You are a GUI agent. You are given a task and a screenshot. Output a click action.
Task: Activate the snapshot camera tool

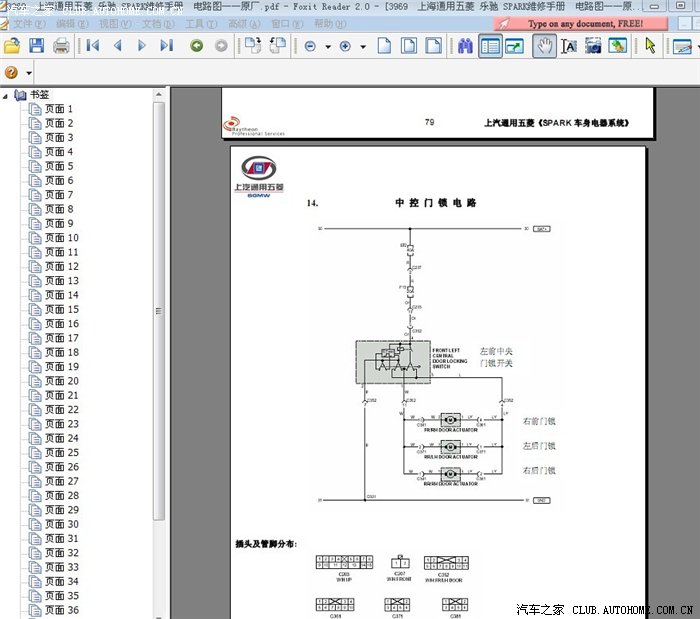[593, 46]
